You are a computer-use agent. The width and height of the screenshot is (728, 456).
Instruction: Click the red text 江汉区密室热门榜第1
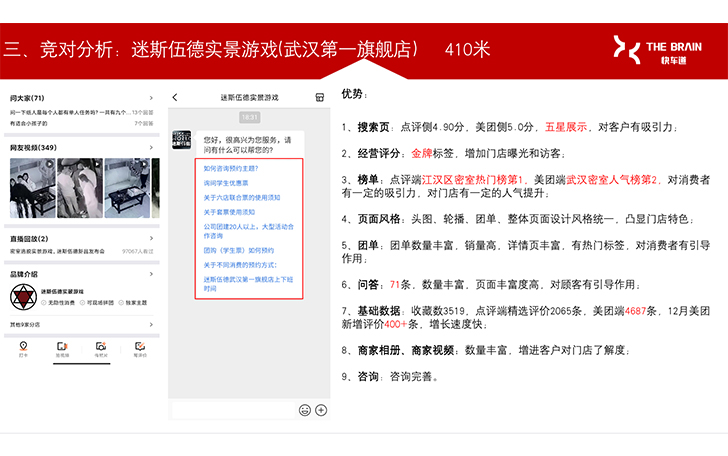tap(472, 180)
